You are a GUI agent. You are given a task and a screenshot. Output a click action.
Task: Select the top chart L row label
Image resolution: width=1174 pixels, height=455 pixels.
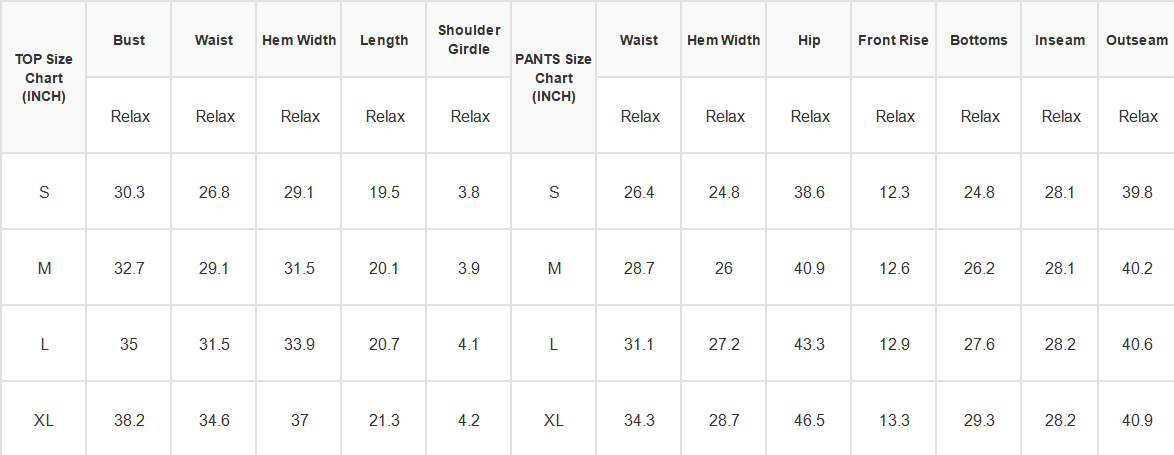point(43,344)
